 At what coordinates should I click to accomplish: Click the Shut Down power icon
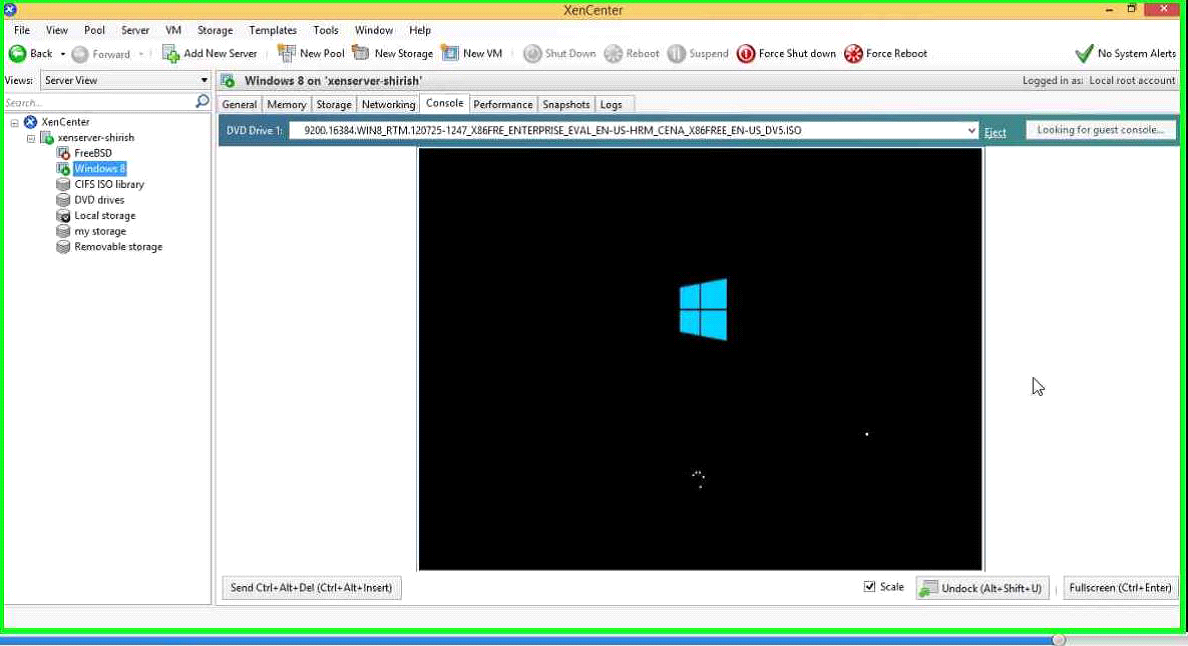click(x=533, y=54)
